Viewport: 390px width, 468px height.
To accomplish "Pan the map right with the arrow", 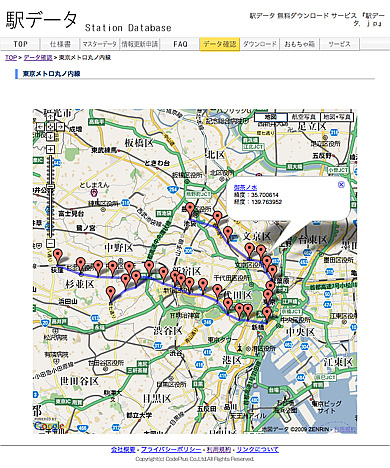I will [60, 127].
